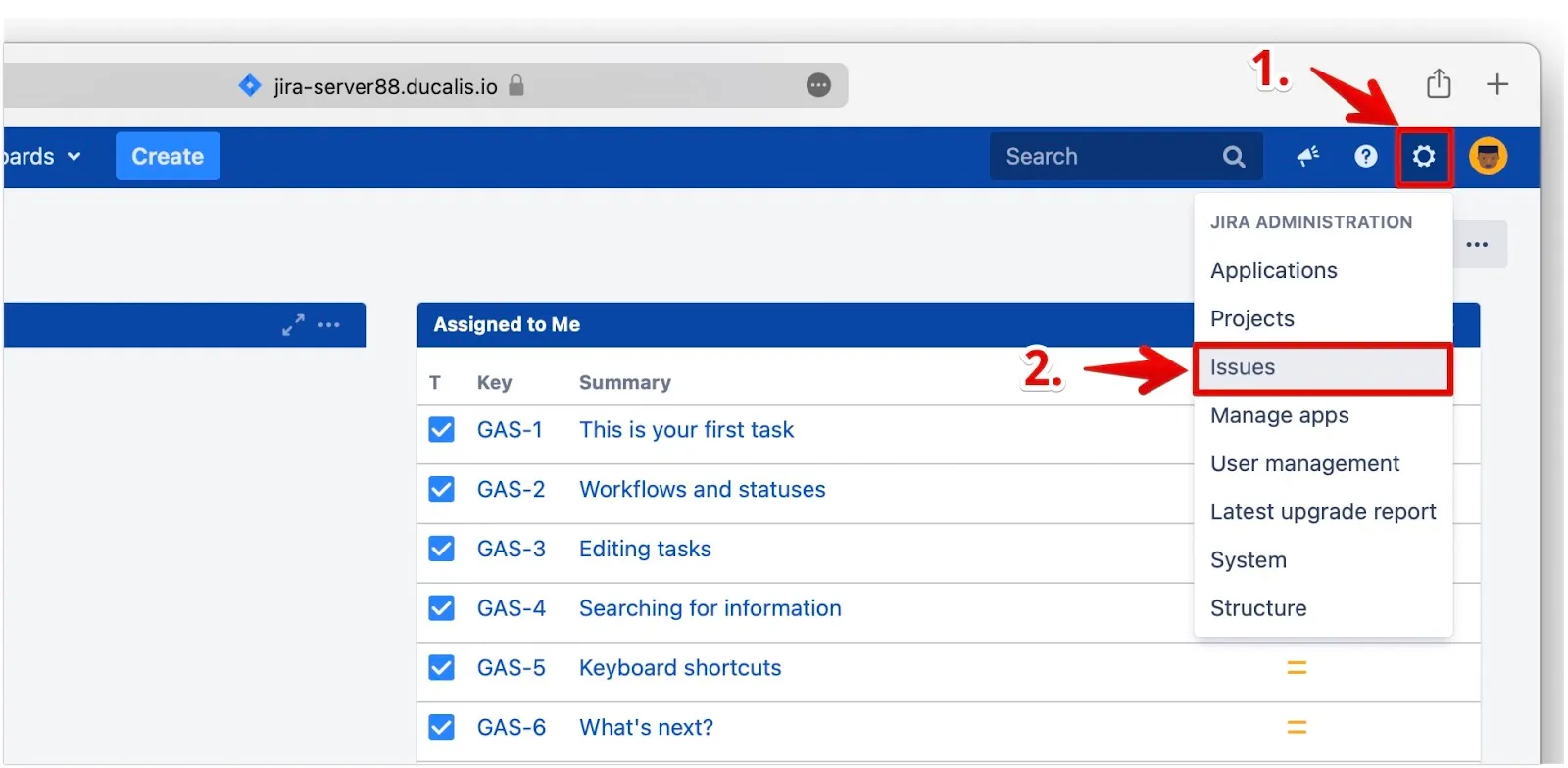Click the lock icon in address bar

pyautogui.click(x=516, y=85)
